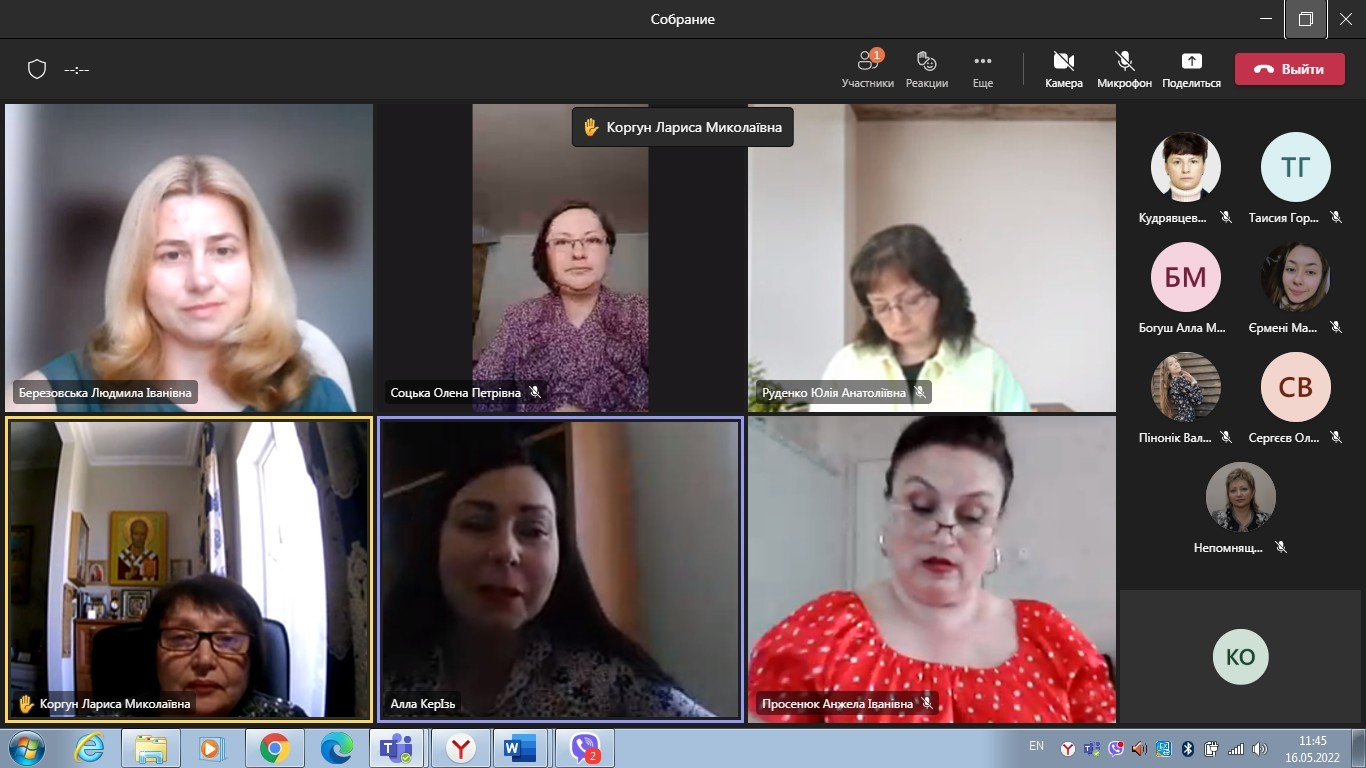Select the Руденко Юлія Анатоліївна video tile
The height and width of the screenshot is (768, 1366).
[932, 257]
